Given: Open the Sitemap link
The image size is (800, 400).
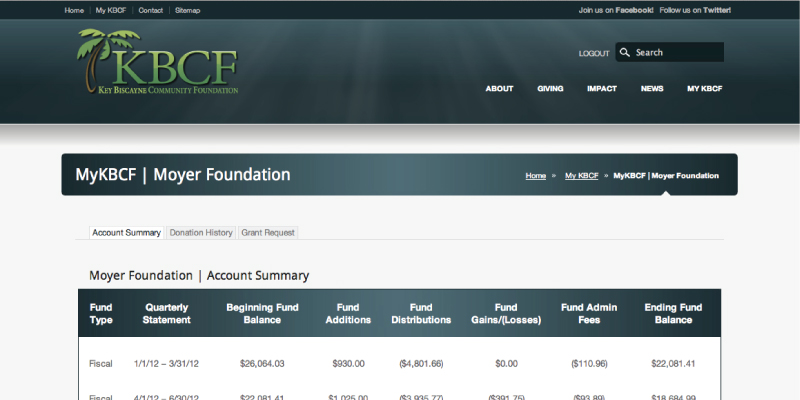Looking at the screenshot, I should tap(187, 10).
